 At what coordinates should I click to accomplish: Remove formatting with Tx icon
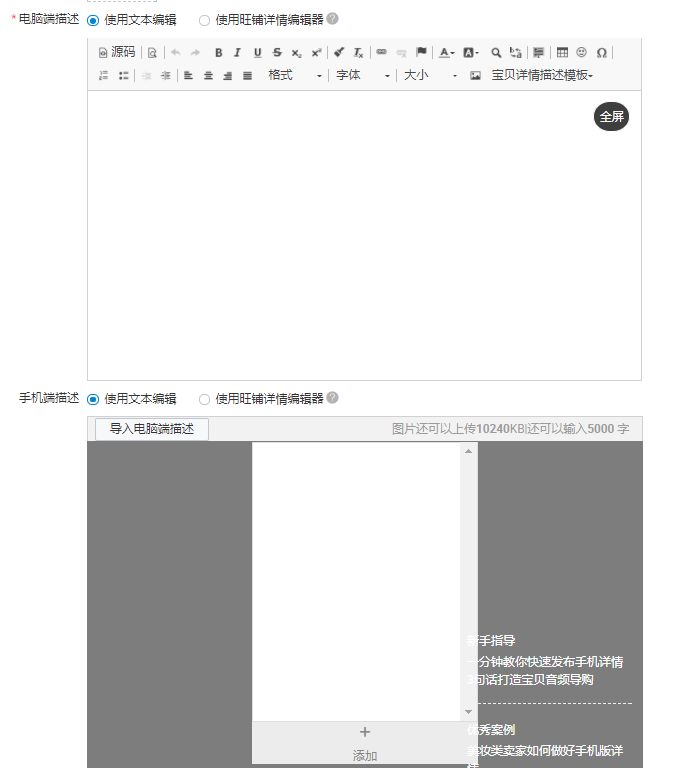(358, 52)
